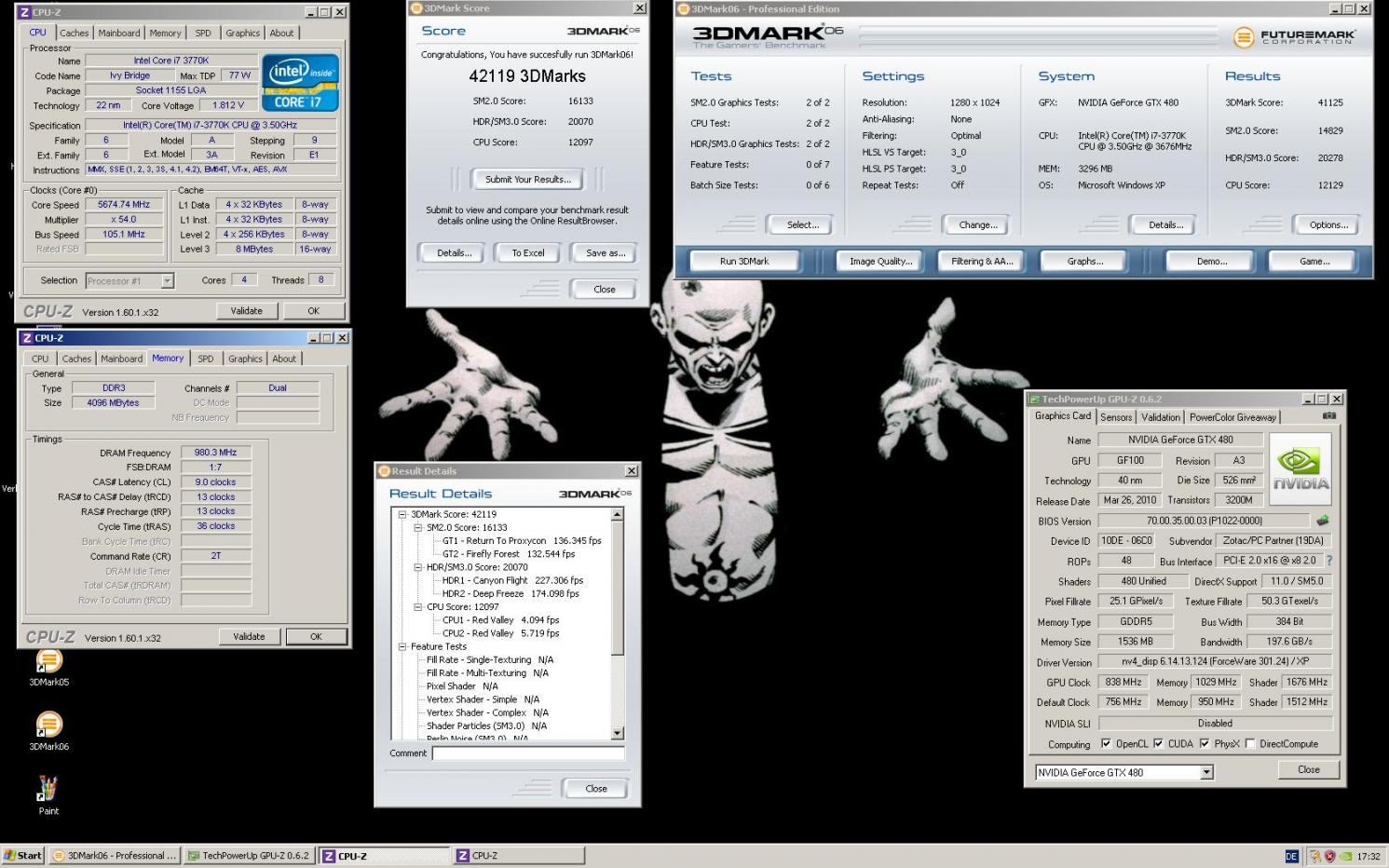
Task: Click the To Excel button
Action: point(528,252)
